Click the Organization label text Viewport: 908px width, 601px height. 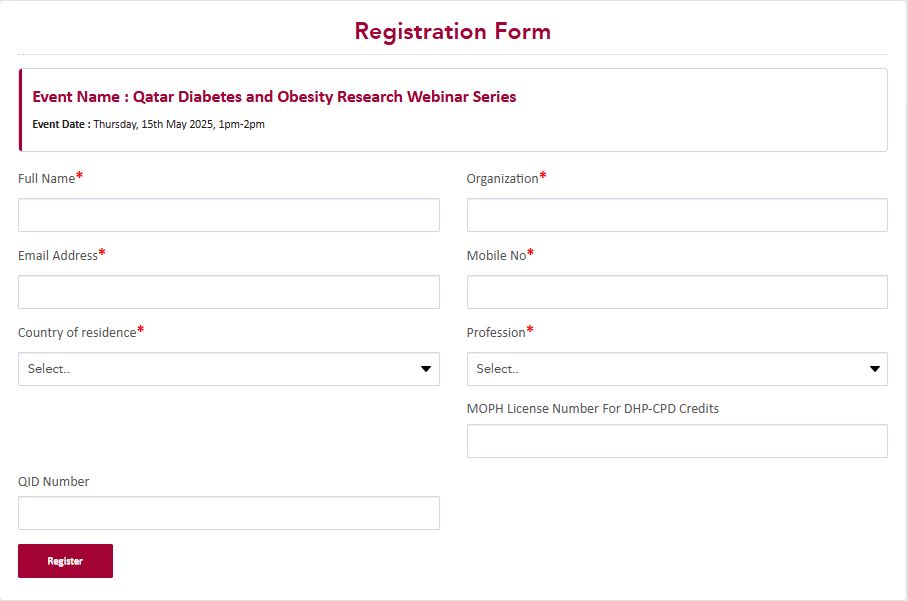(x=503, y=179)
